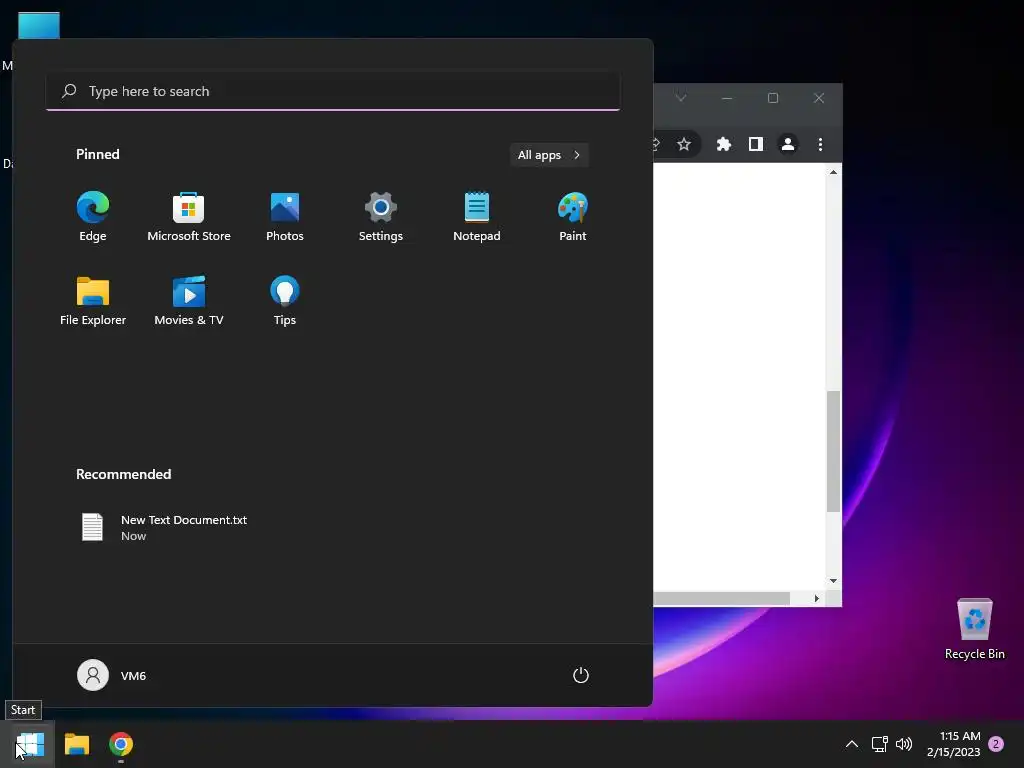The width and height of the screenshot is (1024, 768).
Task: Open the power options button
Action: (x=581, y=675)
